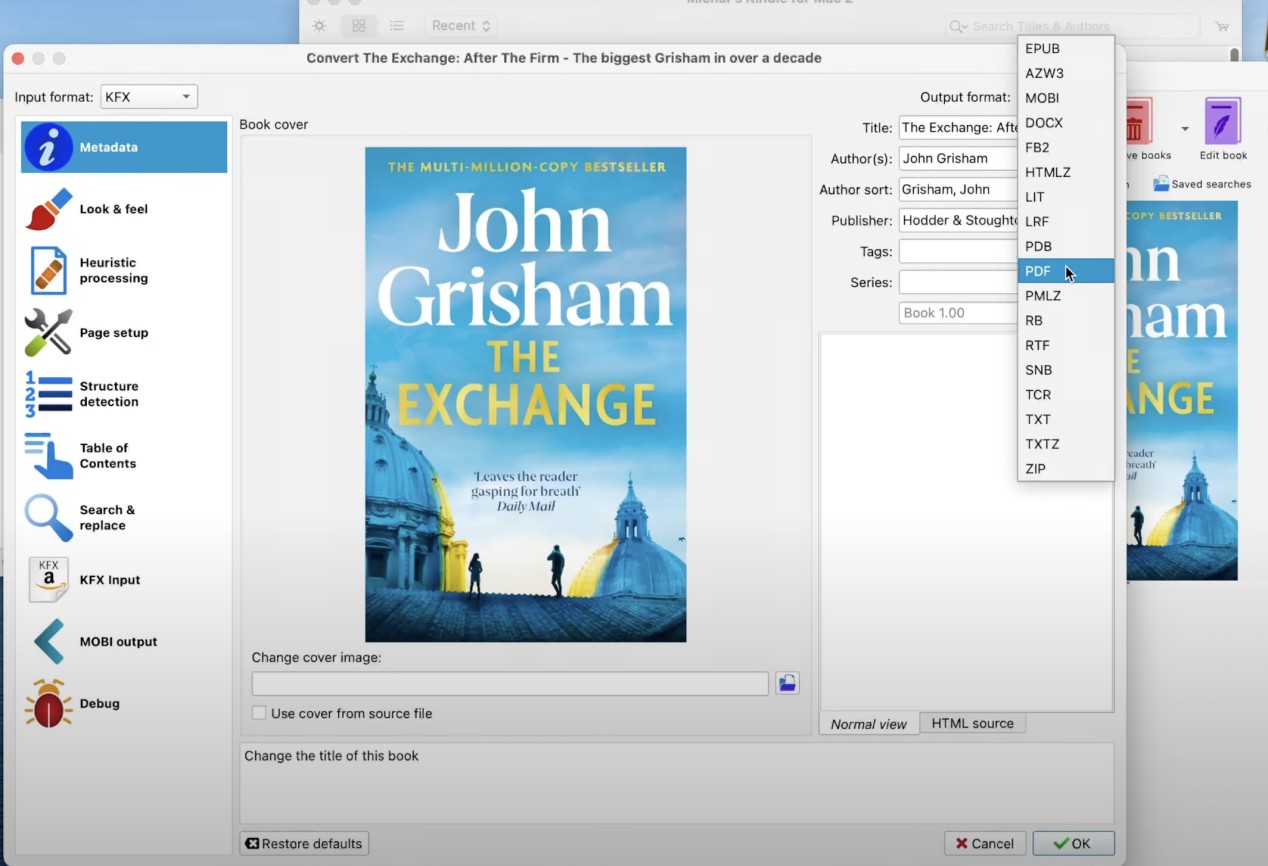This screenshot has height=866, width=1268.
Task: Expand the Recent sort dropdown in Kindle window
Action: click(461, 26)
